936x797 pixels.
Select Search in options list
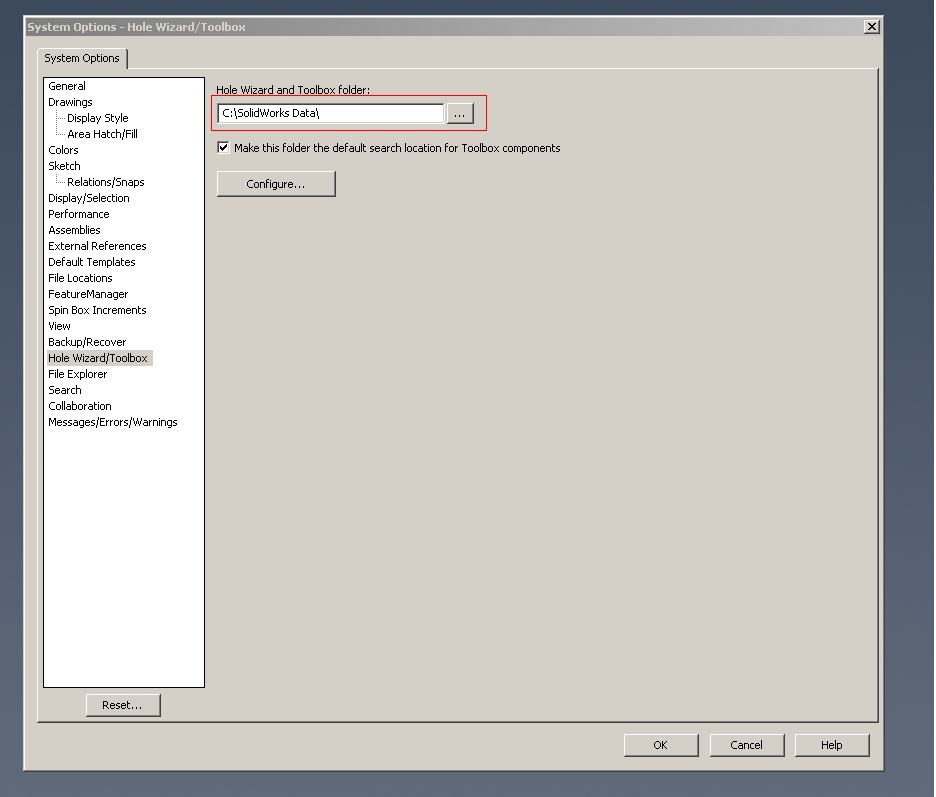65,390
